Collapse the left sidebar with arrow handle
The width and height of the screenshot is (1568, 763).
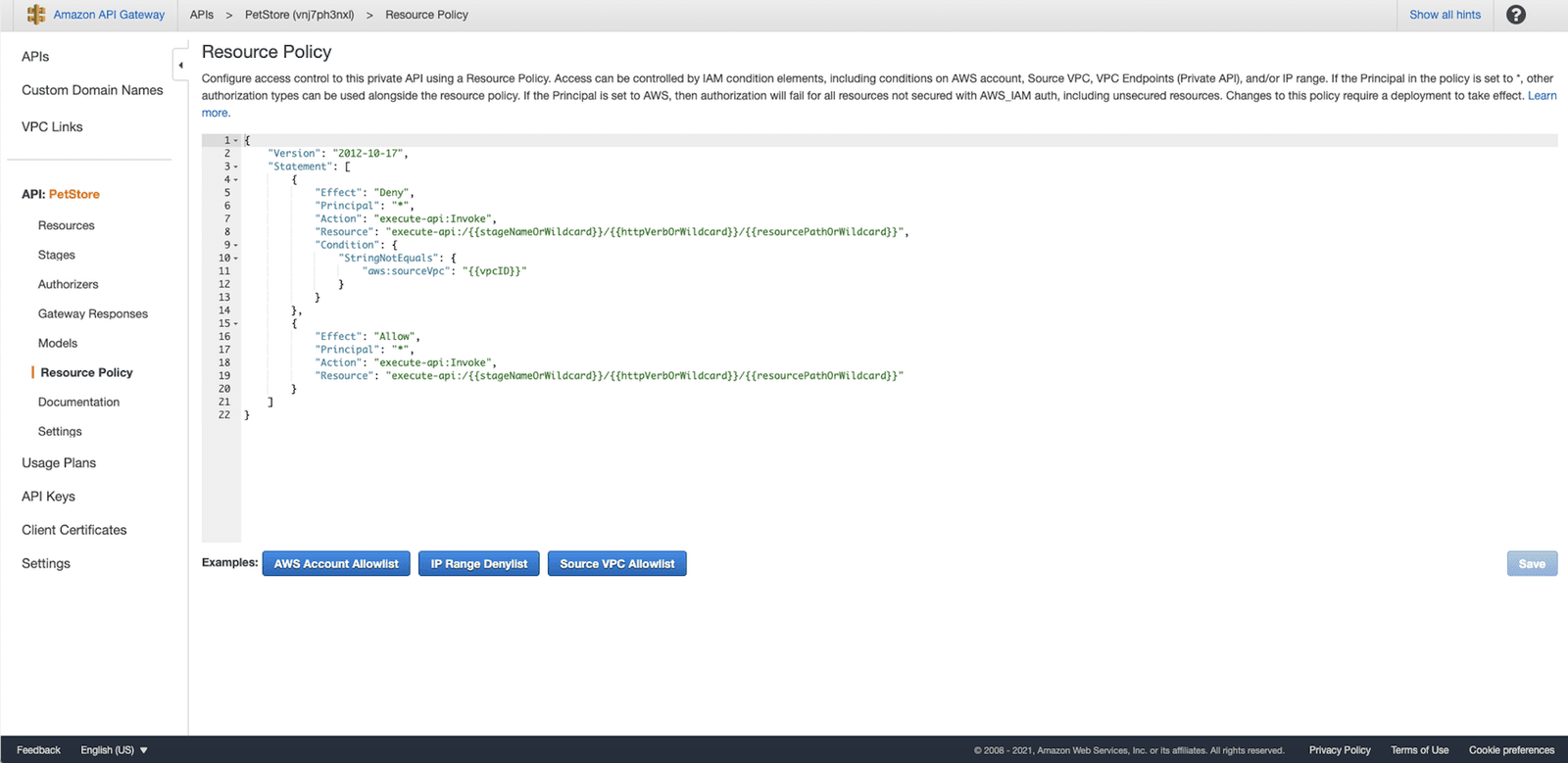[180, 66]
